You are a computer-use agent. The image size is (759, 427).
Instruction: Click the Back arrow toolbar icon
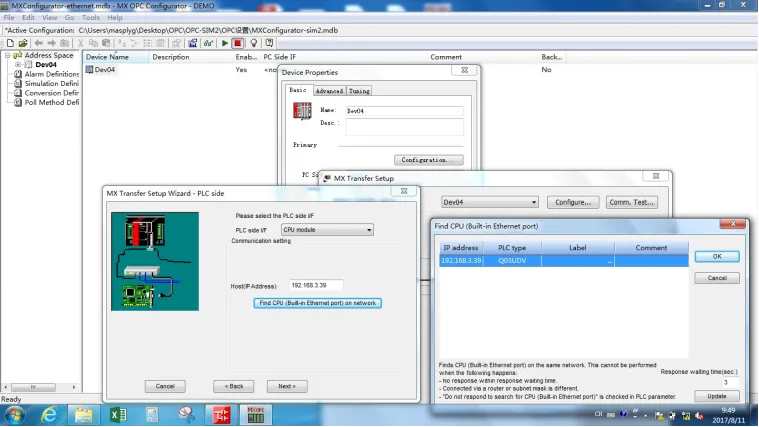click(x=39, y=43)
